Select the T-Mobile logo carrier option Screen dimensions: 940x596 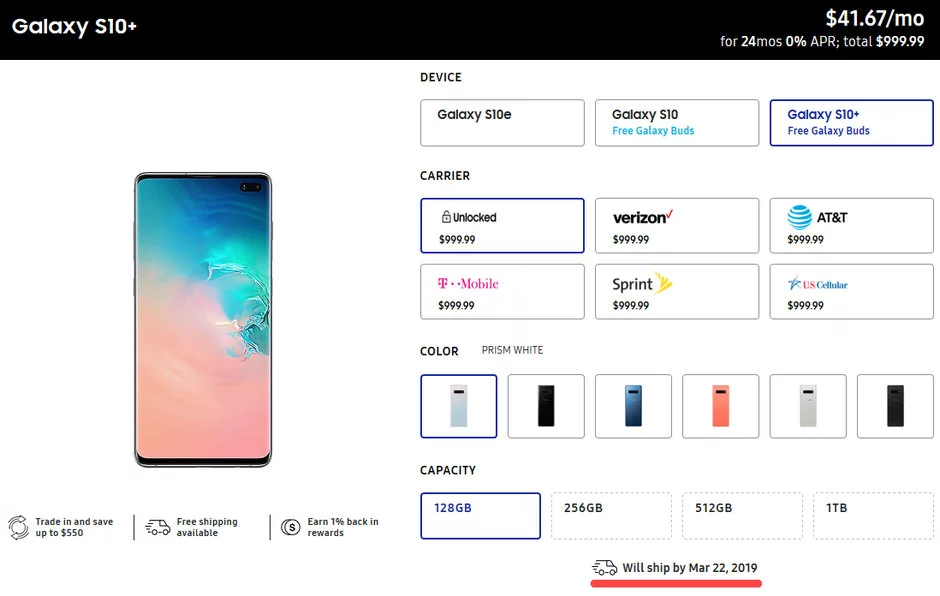502,291
